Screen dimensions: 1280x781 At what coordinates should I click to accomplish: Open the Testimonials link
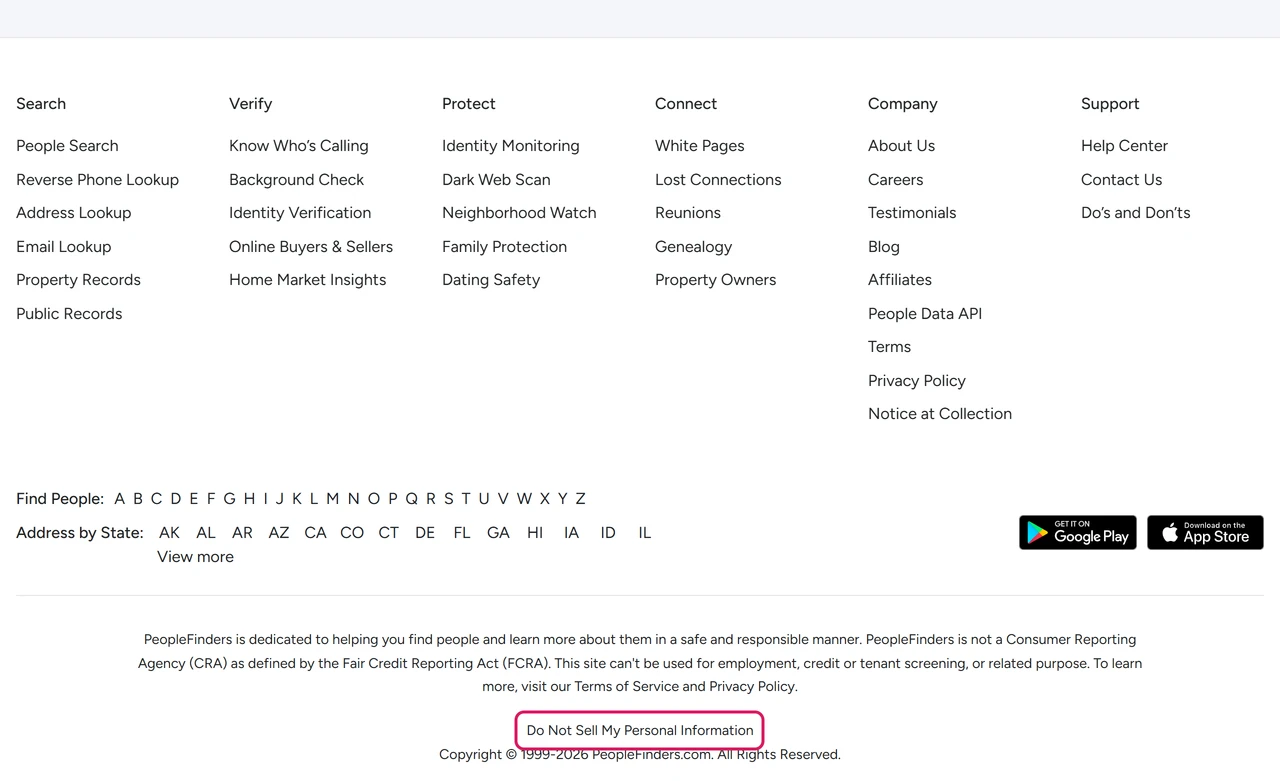(x=912, y=213)
